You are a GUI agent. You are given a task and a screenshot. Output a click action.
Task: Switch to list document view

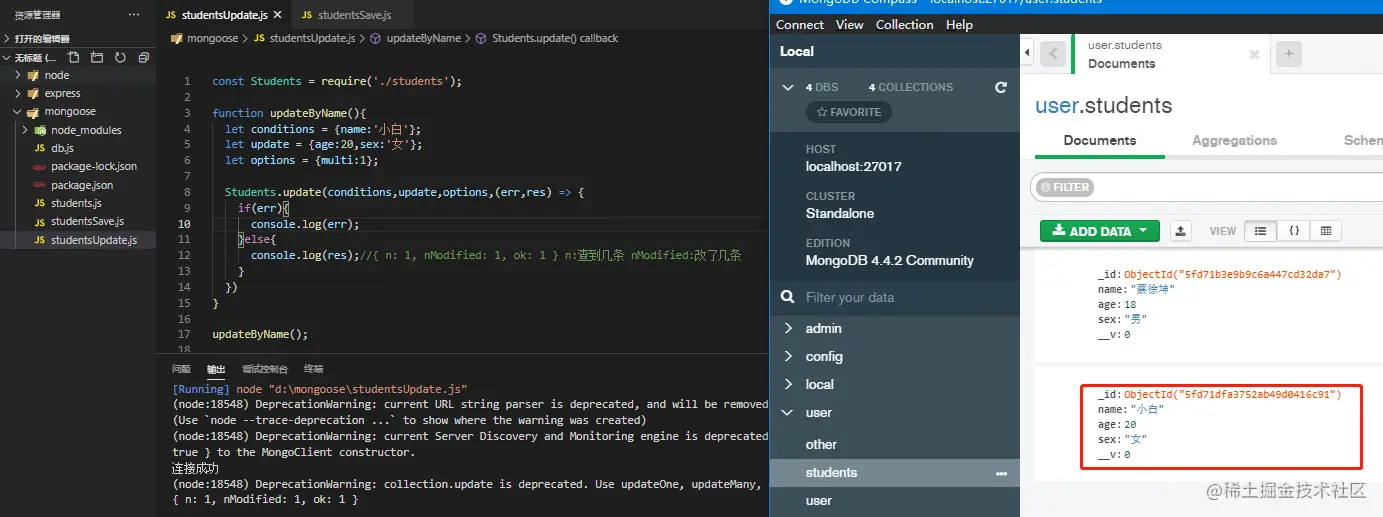pyautogui.click(x=1260, y=231)
